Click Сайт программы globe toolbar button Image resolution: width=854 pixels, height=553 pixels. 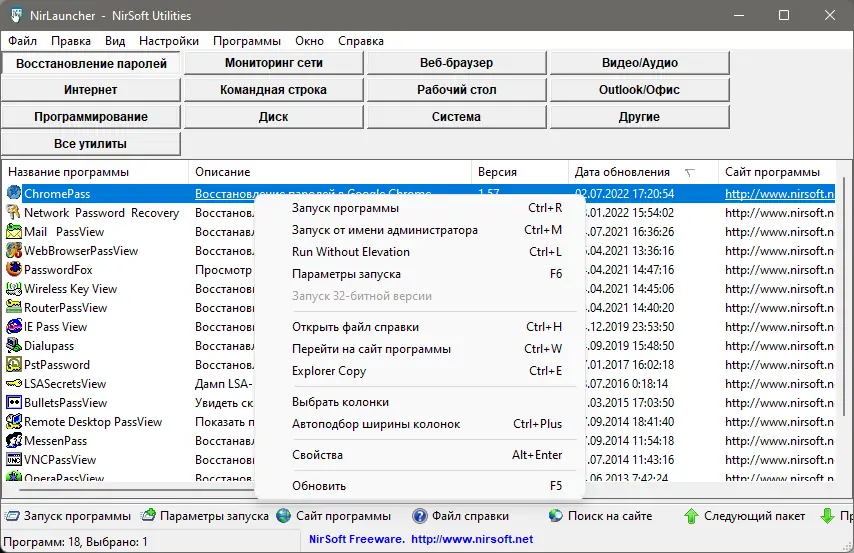[333, 516]
